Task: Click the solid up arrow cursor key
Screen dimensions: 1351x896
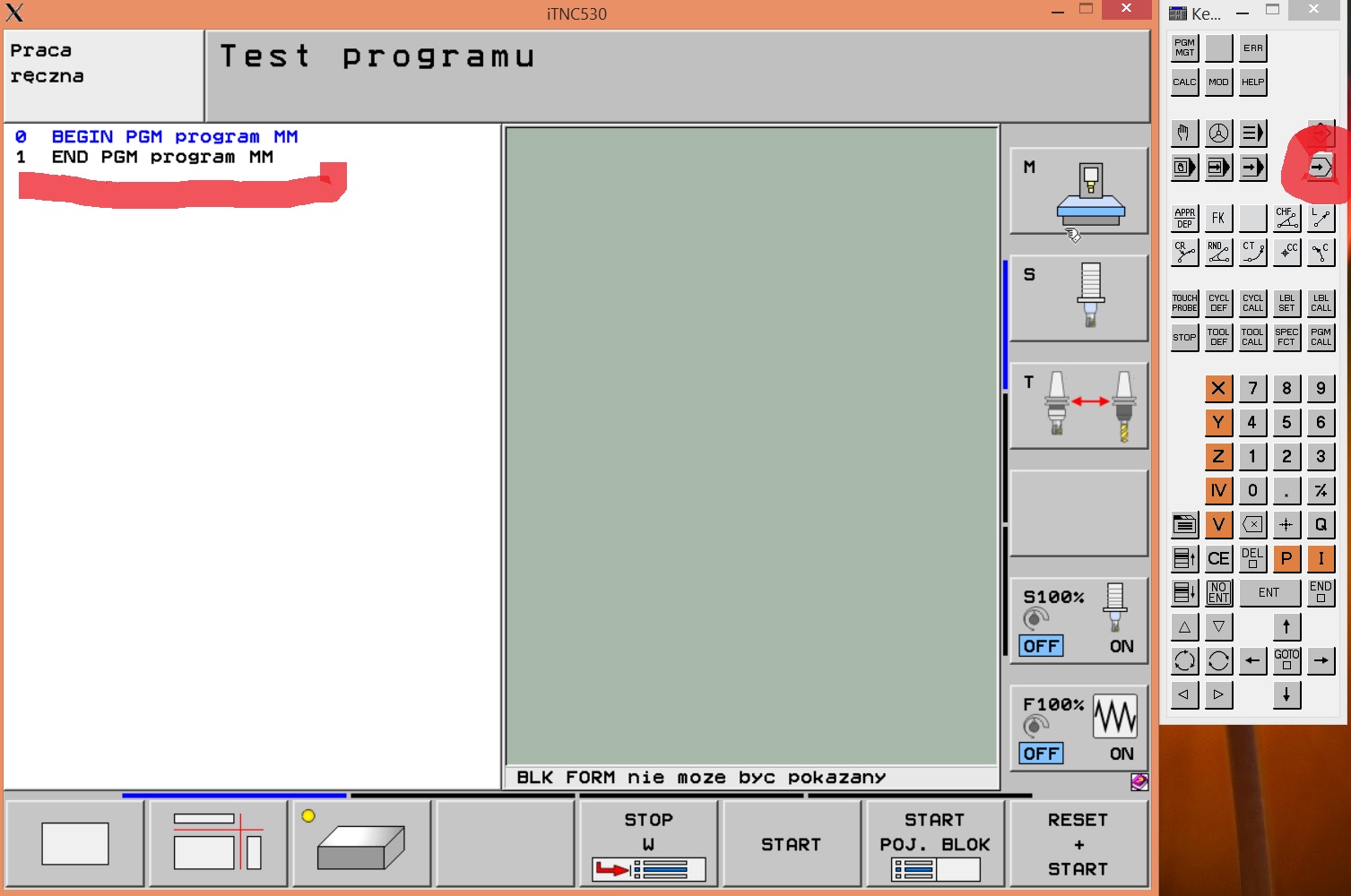Action: (1286, 626)
